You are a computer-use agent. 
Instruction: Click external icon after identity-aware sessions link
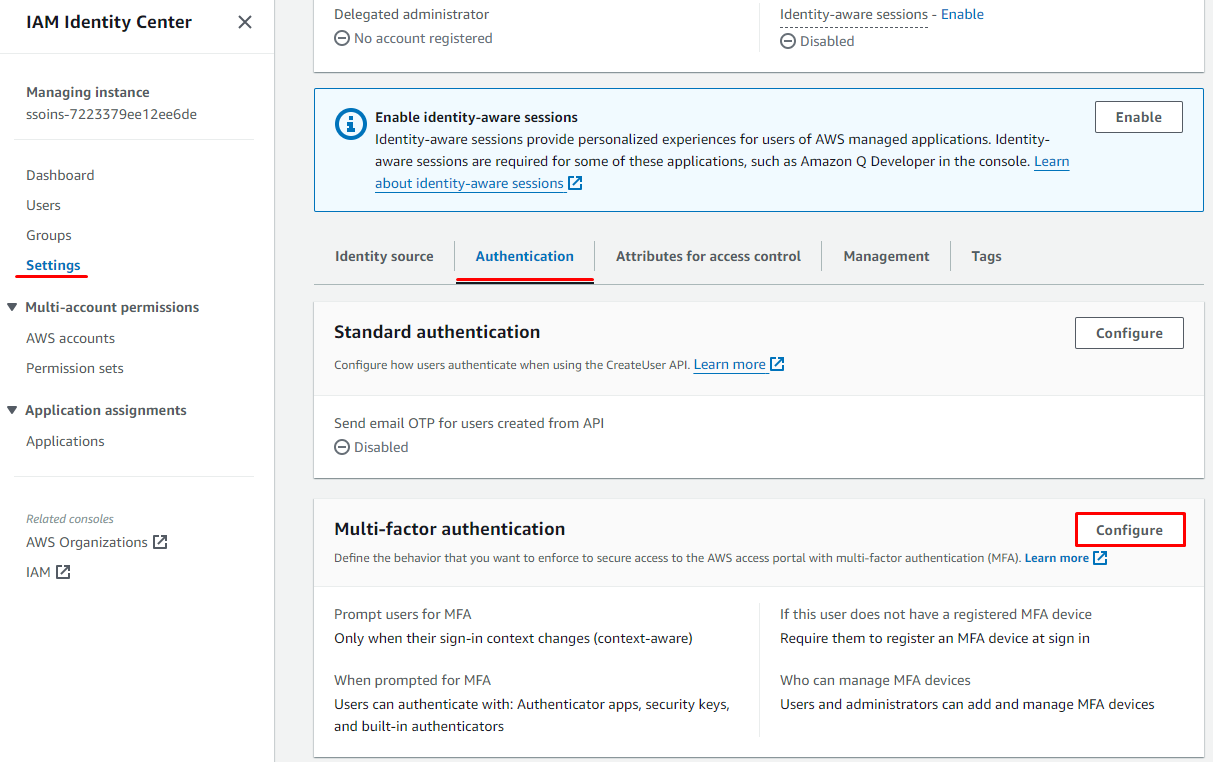click(x=575, y=183)
